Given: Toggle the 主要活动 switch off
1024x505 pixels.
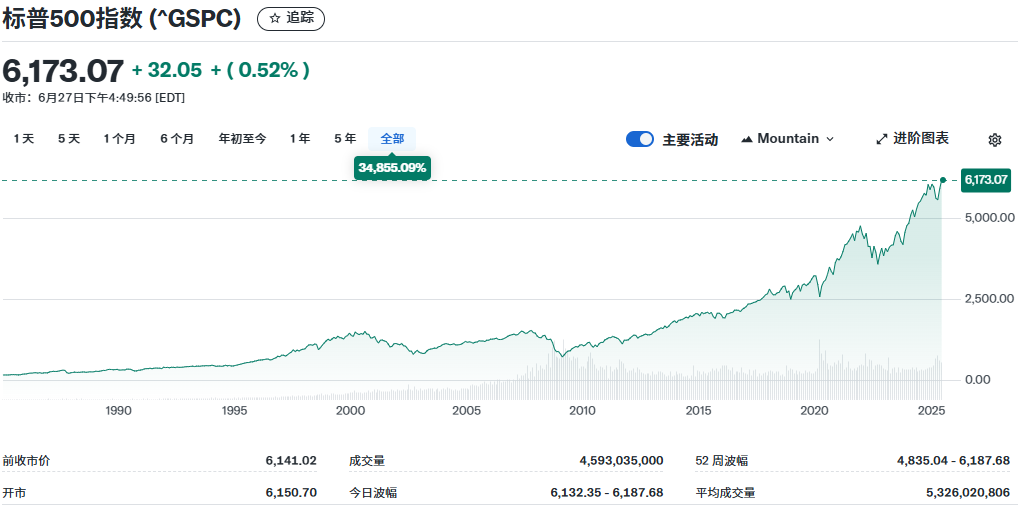Looking at the screenshot, I should coord(640,139).
